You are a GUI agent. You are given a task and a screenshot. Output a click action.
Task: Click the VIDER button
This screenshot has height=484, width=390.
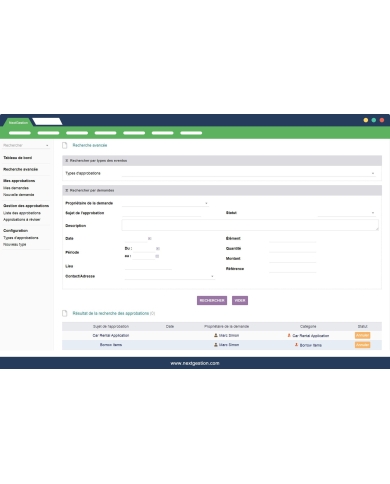240,300
